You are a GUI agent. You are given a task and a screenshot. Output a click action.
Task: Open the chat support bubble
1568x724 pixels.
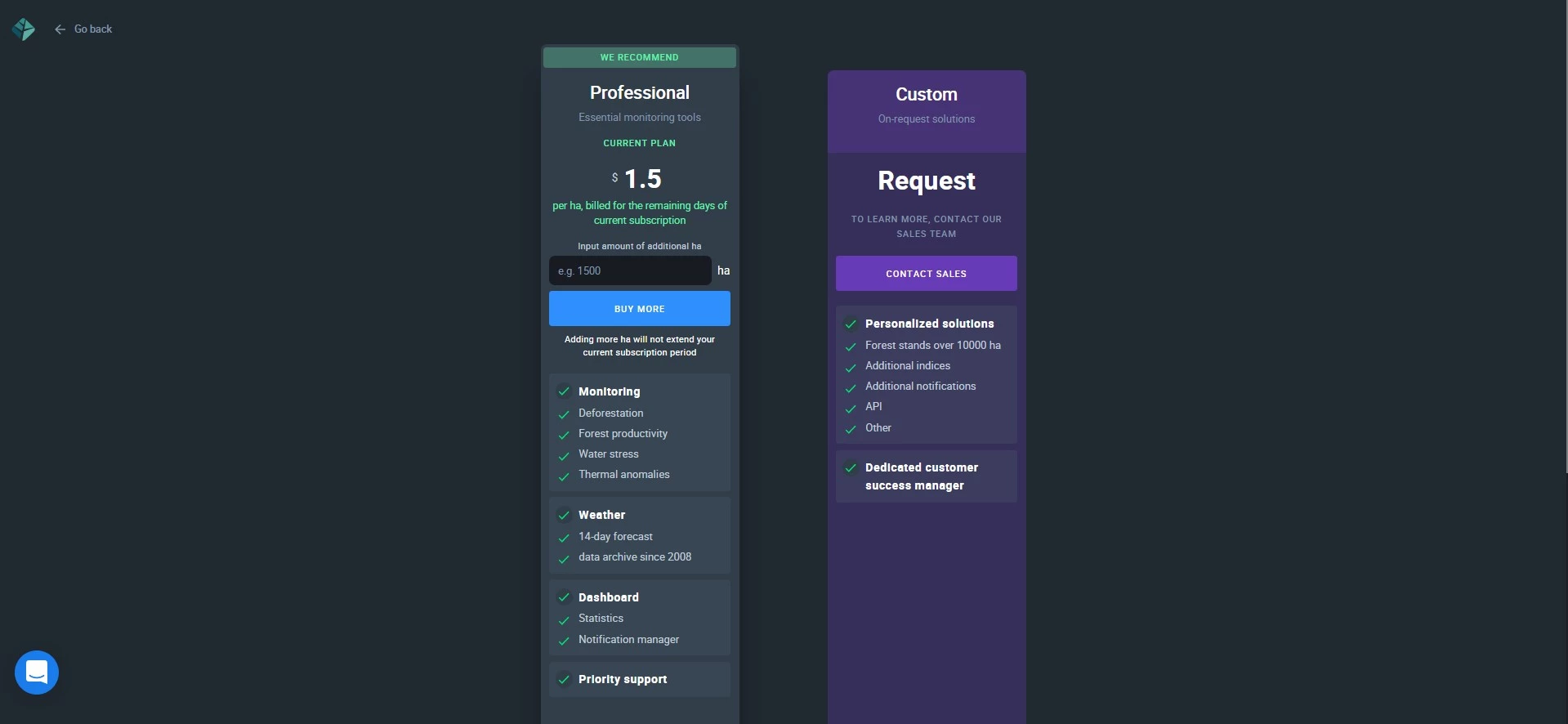pos(37,673)
